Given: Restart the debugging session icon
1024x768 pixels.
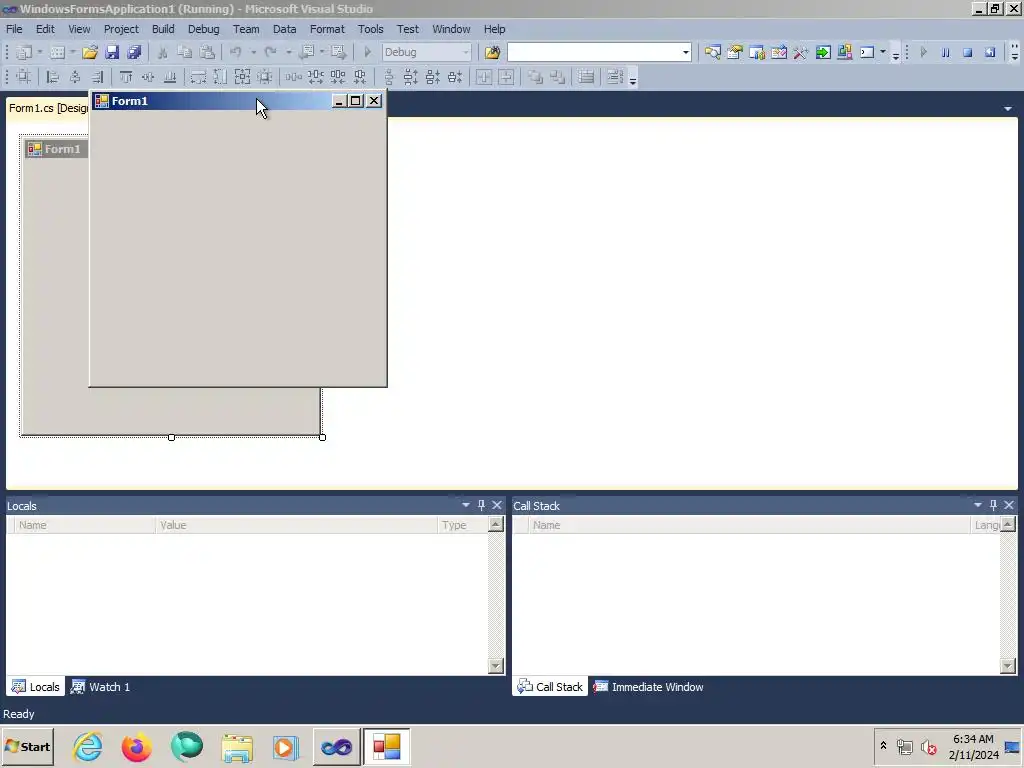Looking at the screenshot, I should 990,52.
